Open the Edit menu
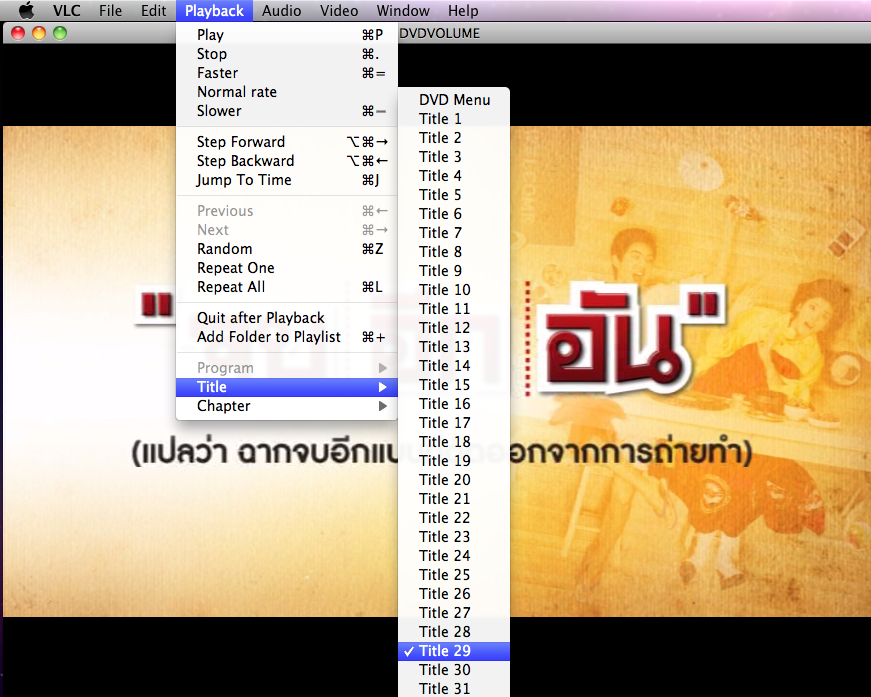 click(153, 11)
